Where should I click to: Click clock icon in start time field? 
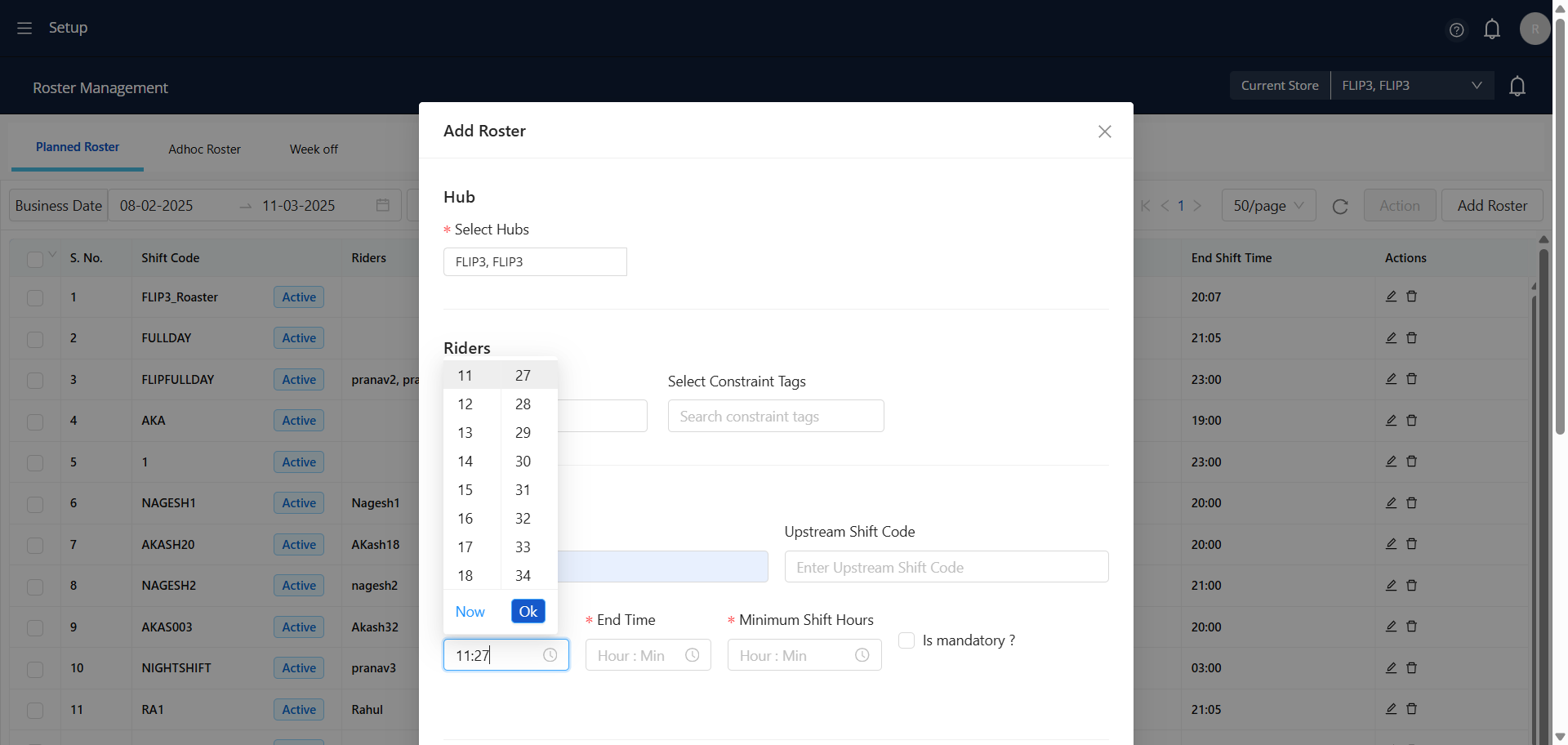tap(550, 655)
